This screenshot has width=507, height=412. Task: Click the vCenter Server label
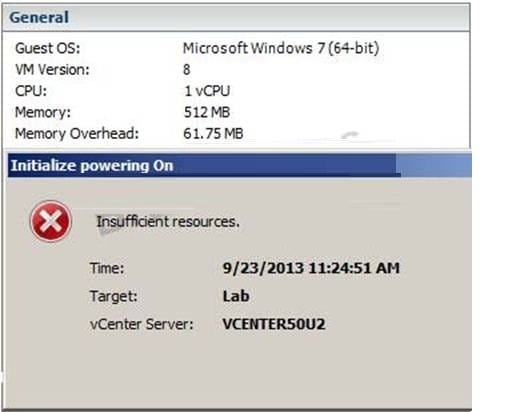pos(142,324)
